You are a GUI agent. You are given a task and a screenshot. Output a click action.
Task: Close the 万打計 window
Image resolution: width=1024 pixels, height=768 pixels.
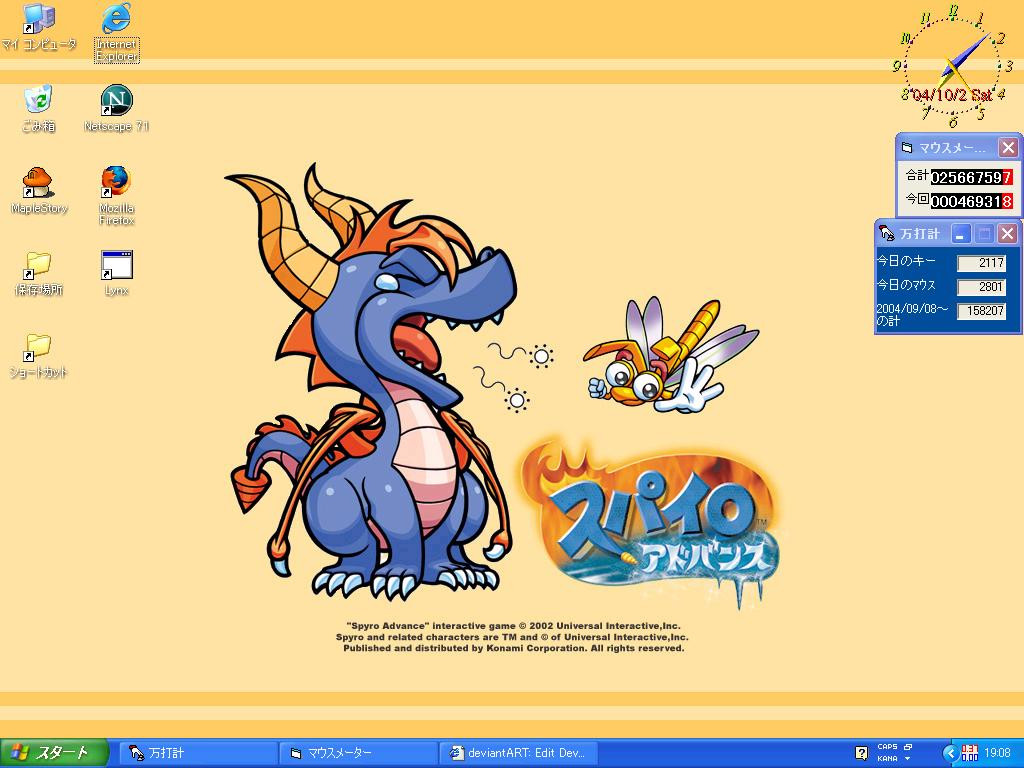click(x=1008, y=233)
